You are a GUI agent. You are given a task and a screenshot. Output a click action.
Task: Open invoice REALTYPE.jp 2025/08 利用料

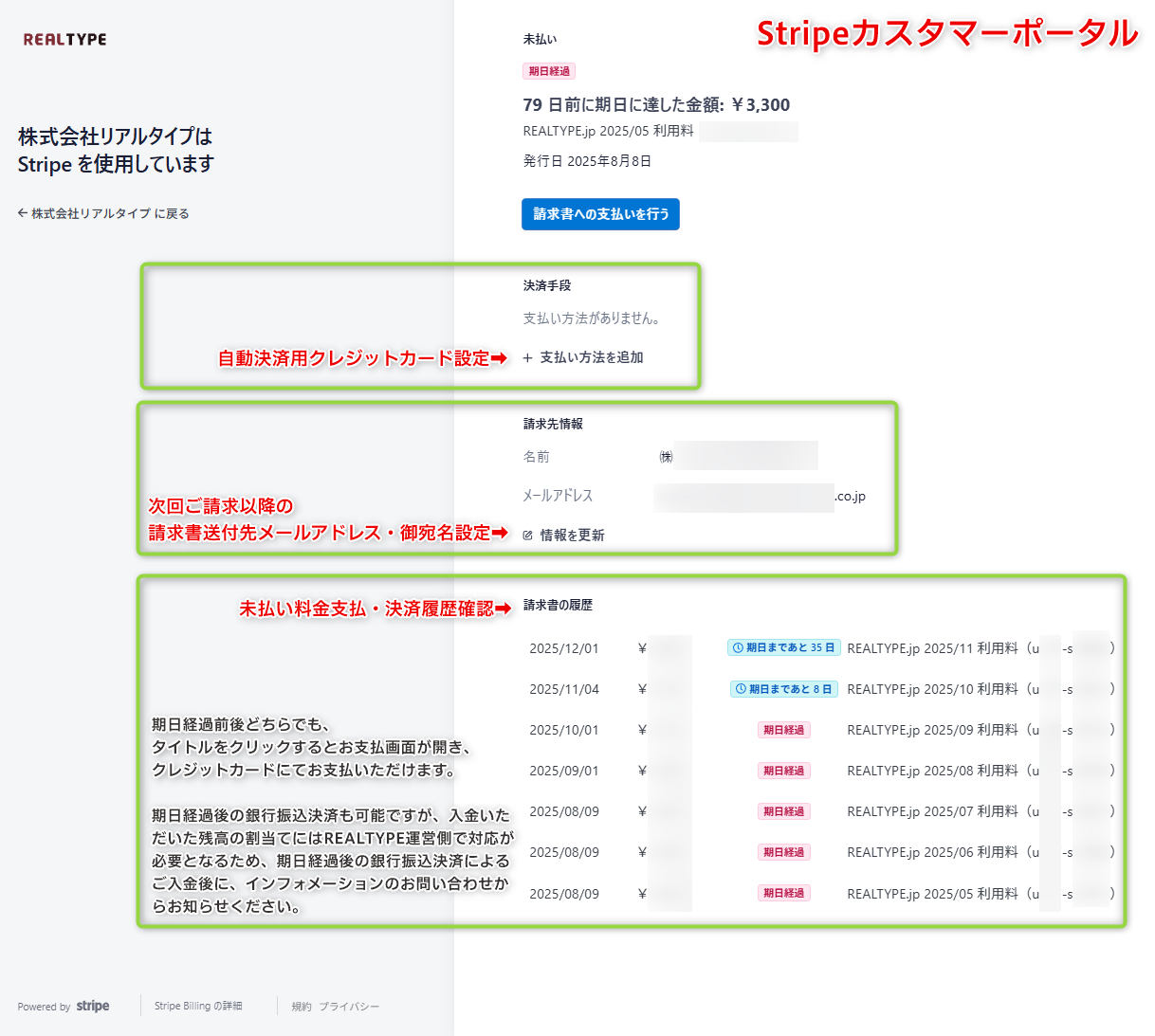tap(932, 771)
